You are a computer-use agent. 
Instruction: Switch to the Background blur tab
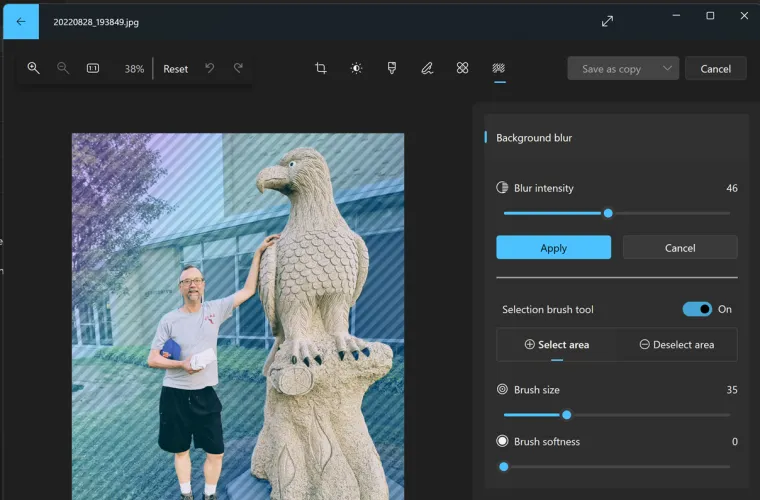(498, 68)
